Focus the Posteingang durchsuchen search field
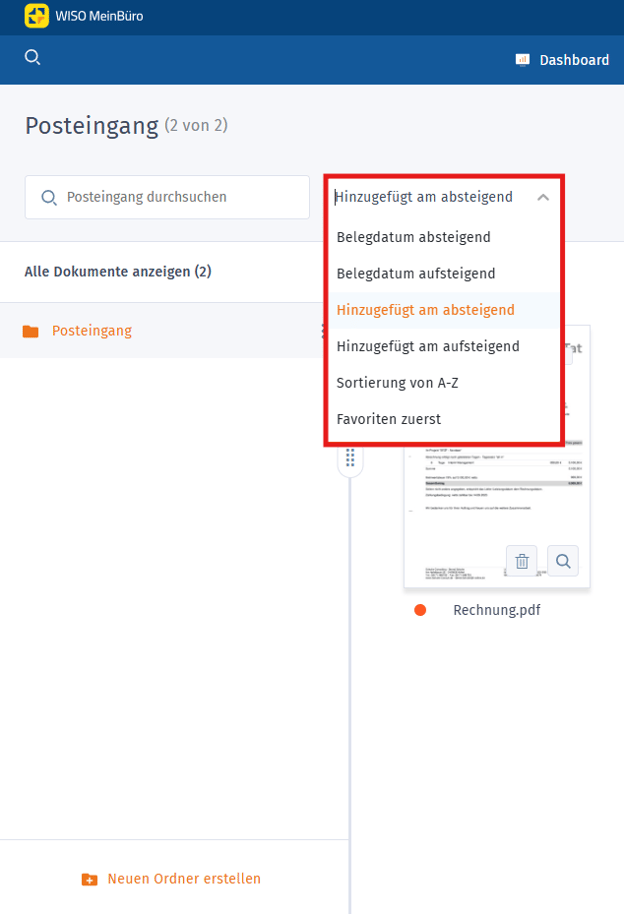Screen dimensions: 624x914 167,197
